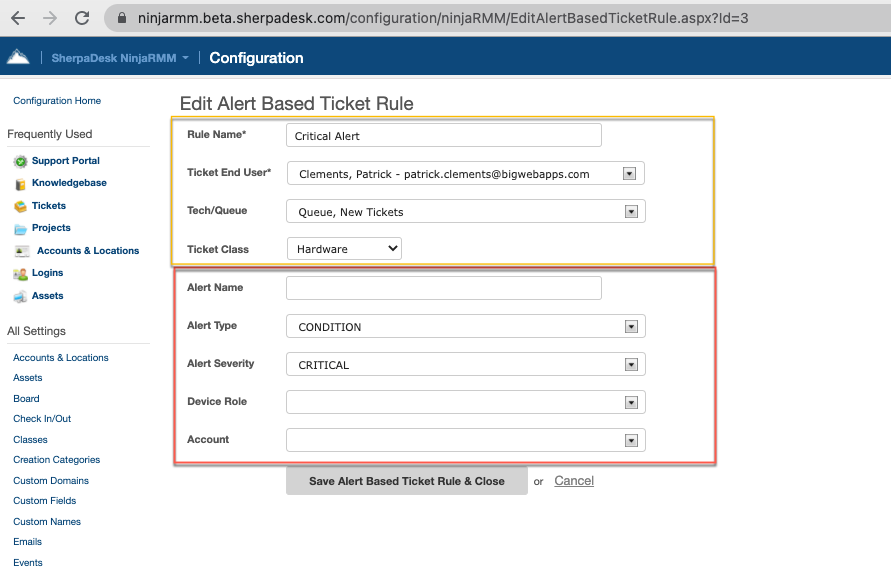Select the Tickets icon in sidebar
This screenshot has width=891, height=571.
[x=20, y=206]
